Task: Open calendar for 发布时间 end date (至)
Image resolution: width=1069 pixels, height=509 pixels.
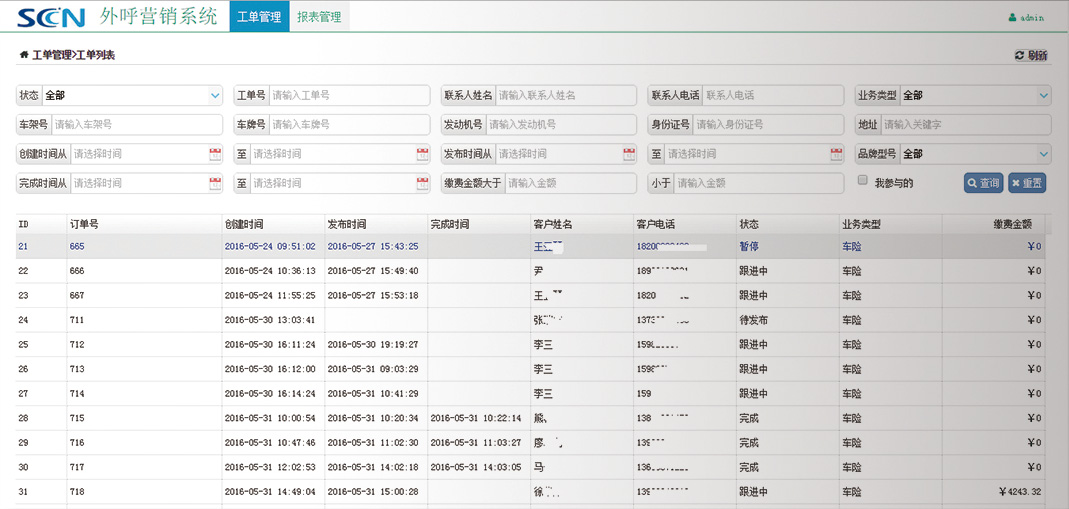Action: tap(836, 154)
